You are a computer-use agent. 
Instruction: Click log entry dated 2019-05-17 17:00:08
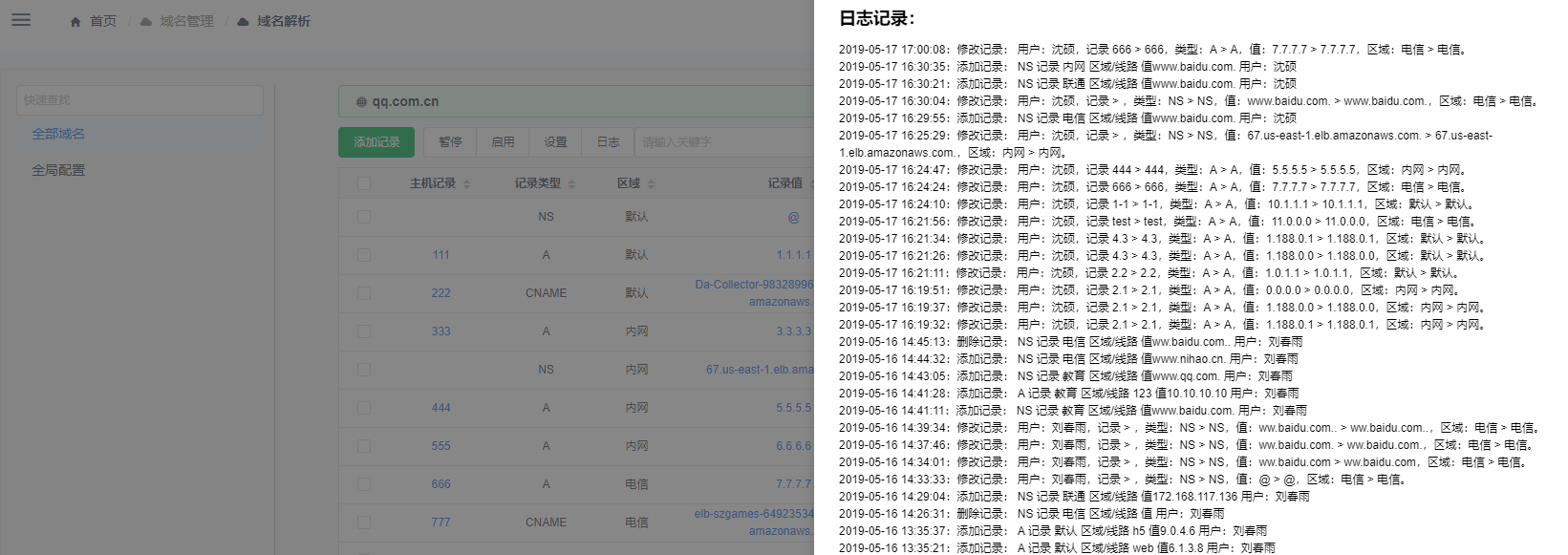point(1152,50)
